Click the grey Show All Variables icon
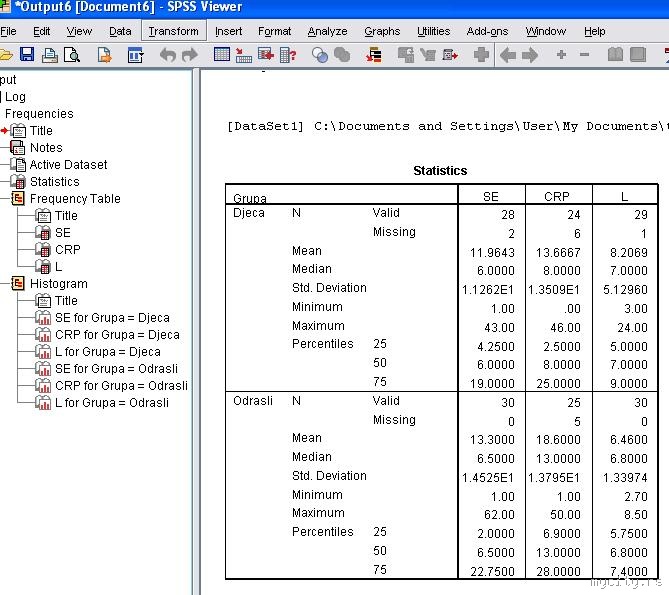The width and height of the screenshot is (669, 595). pos(342,55)
